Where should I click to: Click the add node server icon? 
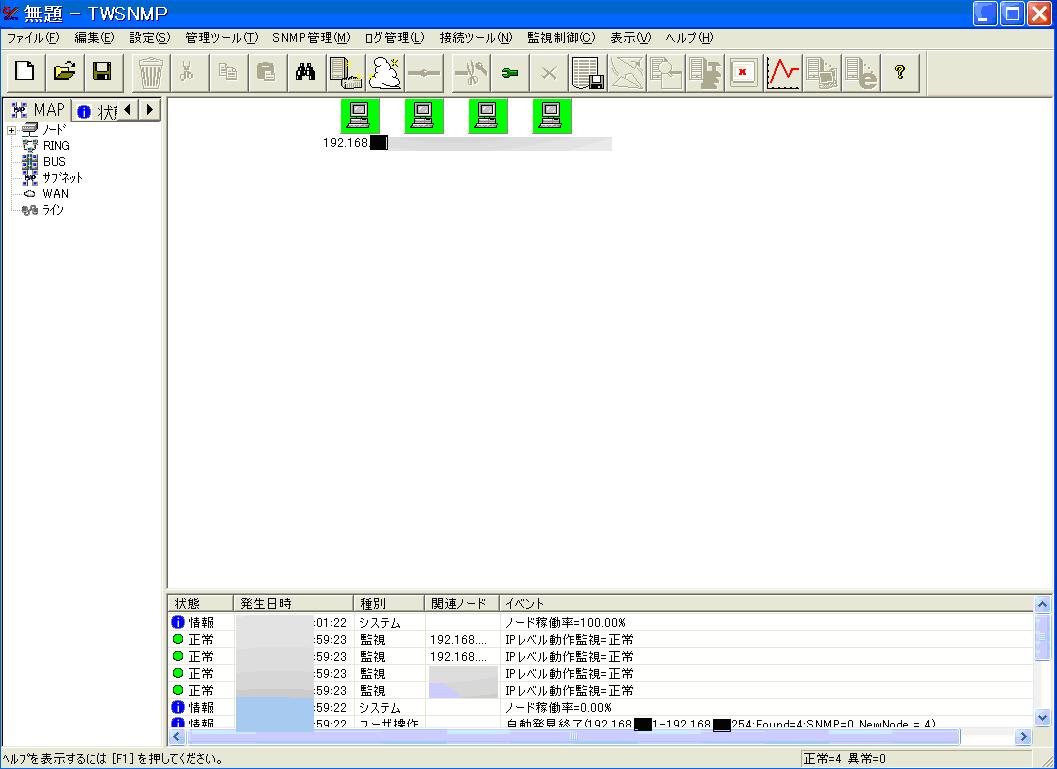[x=345, y=72]
